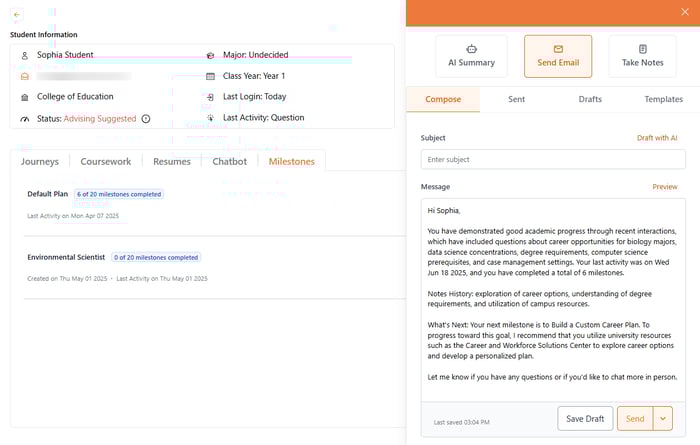This screenshot has width=700, height=445.
Task: Switch to the Compose tab
Action: pos(443,99)
